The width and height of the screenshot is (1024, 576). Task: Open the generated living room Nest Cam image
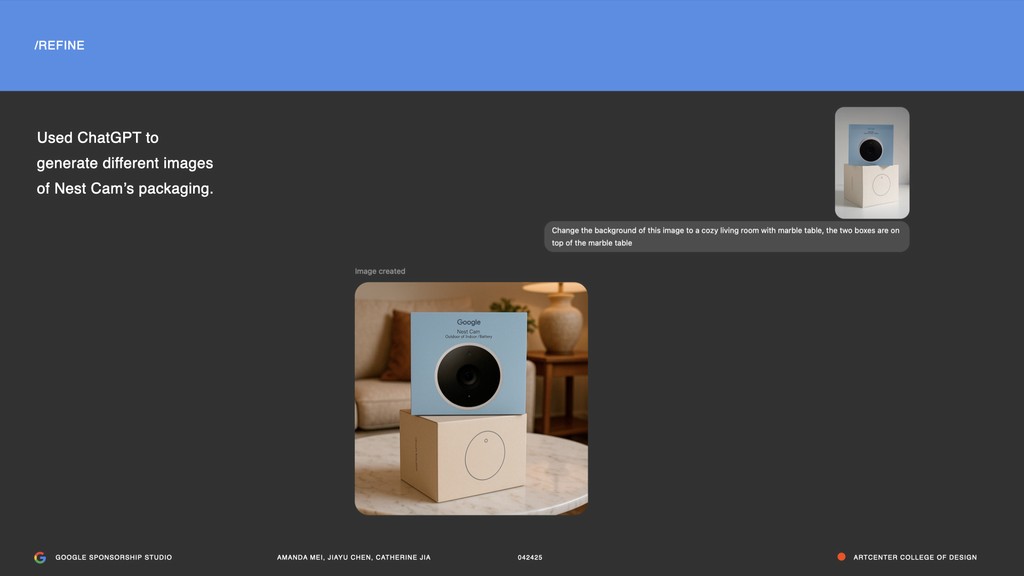pyautogui.click(x=471, y=398)
